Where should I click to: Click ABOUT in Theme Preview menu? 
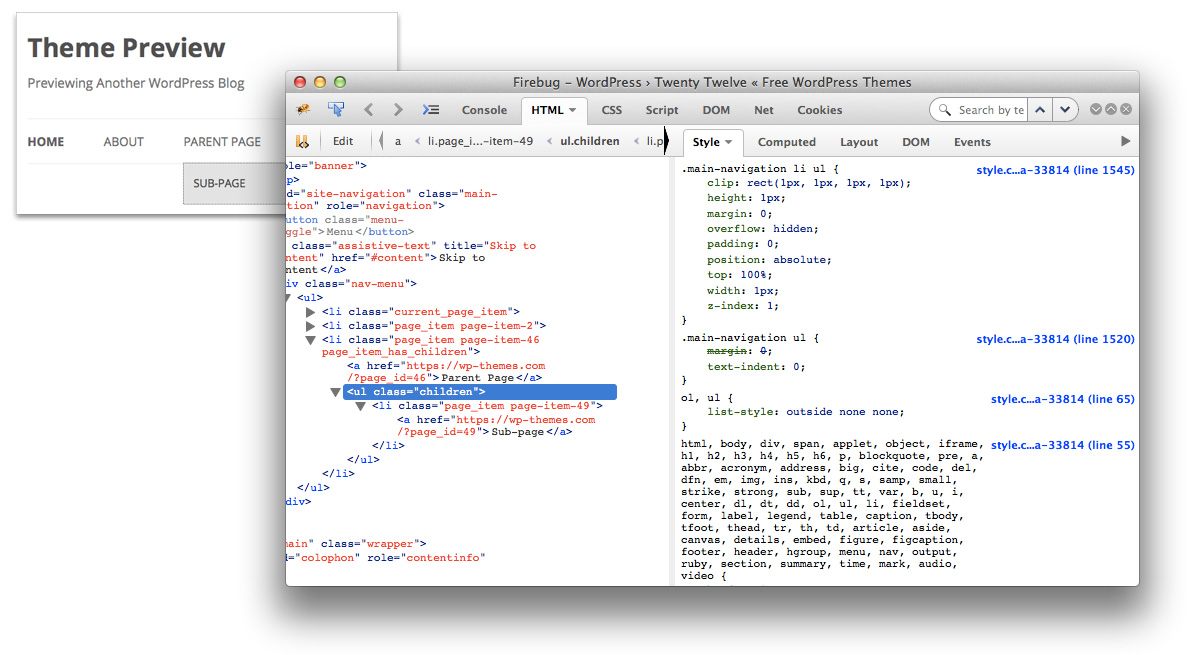pos(124,142)
